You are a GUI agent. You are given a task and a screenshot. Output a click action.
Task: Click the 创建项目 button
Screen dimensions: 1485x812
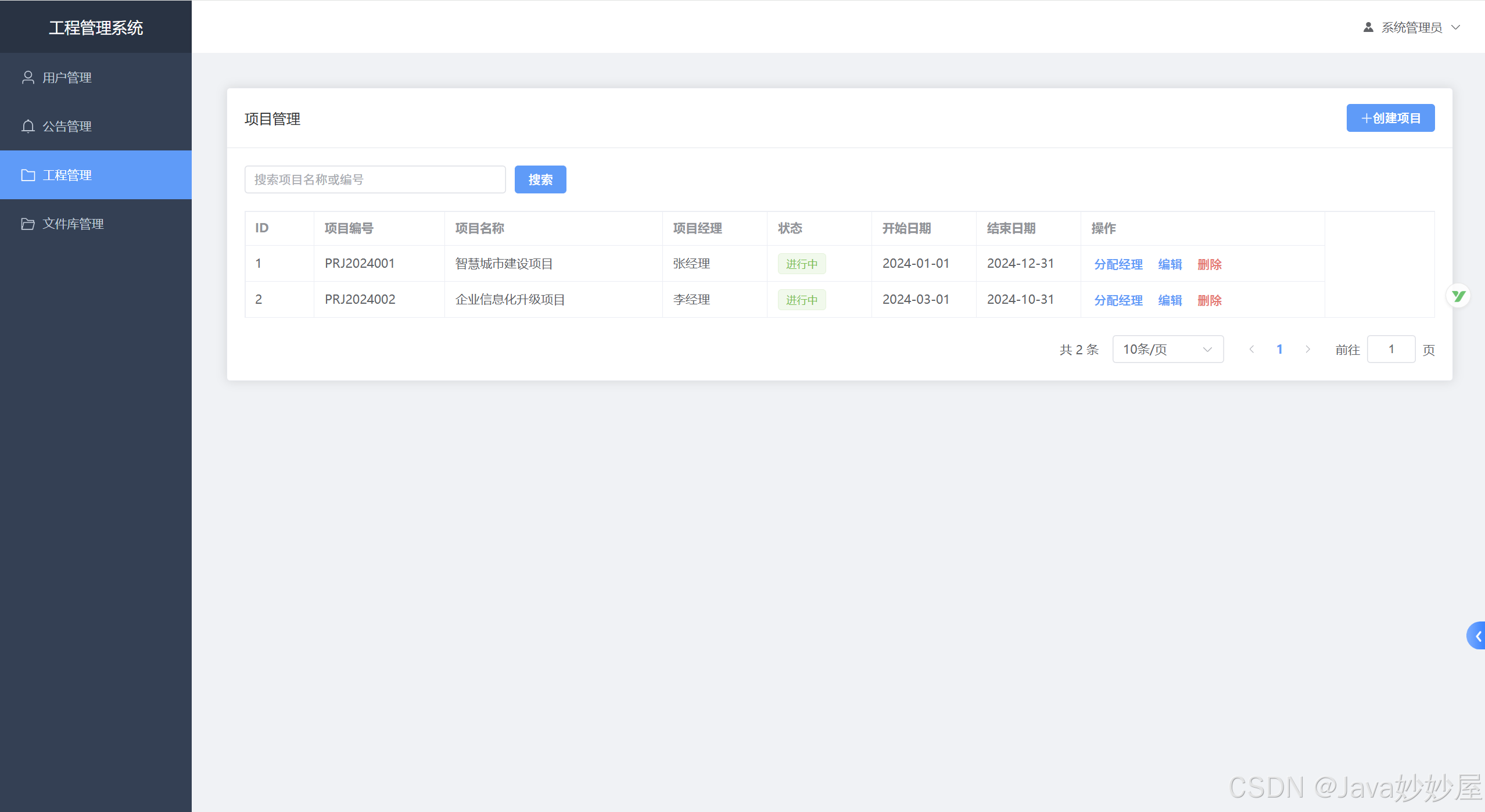click(1390, 118)
